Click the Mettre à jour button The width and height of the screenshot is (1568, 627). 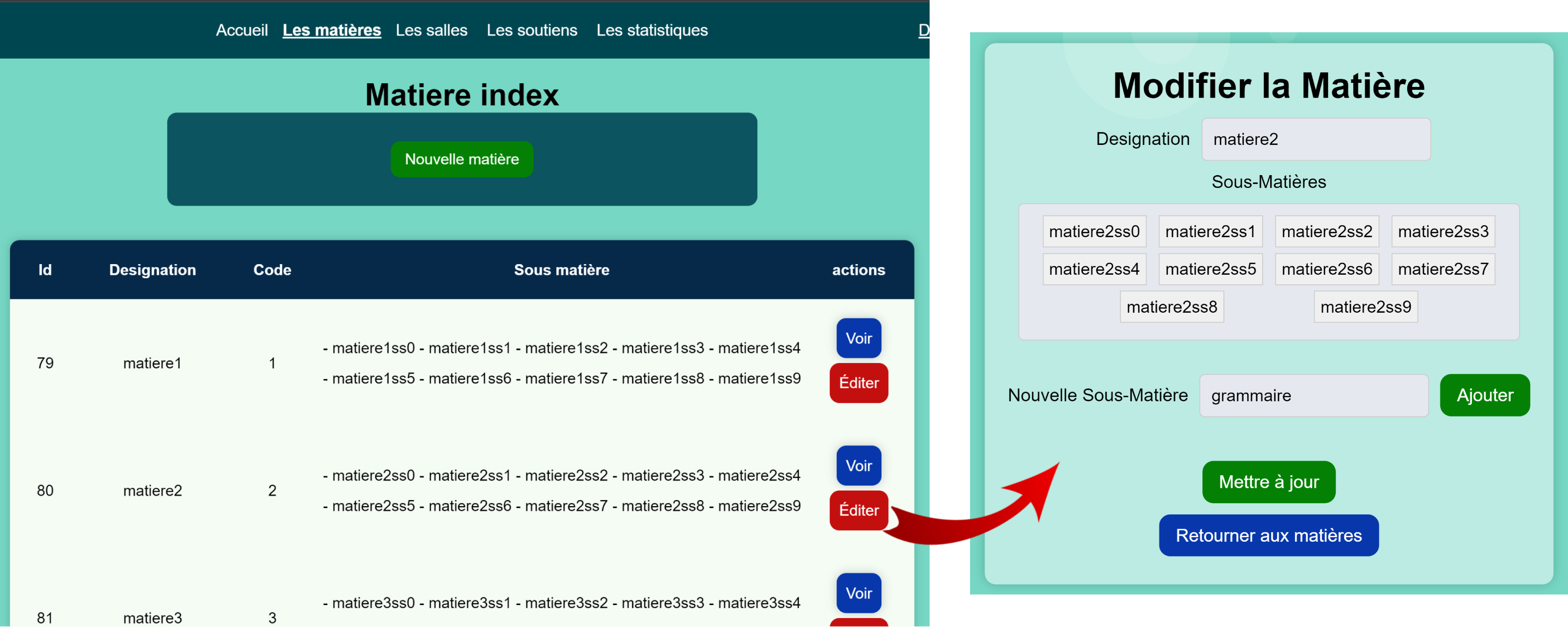coord(1269,482)
